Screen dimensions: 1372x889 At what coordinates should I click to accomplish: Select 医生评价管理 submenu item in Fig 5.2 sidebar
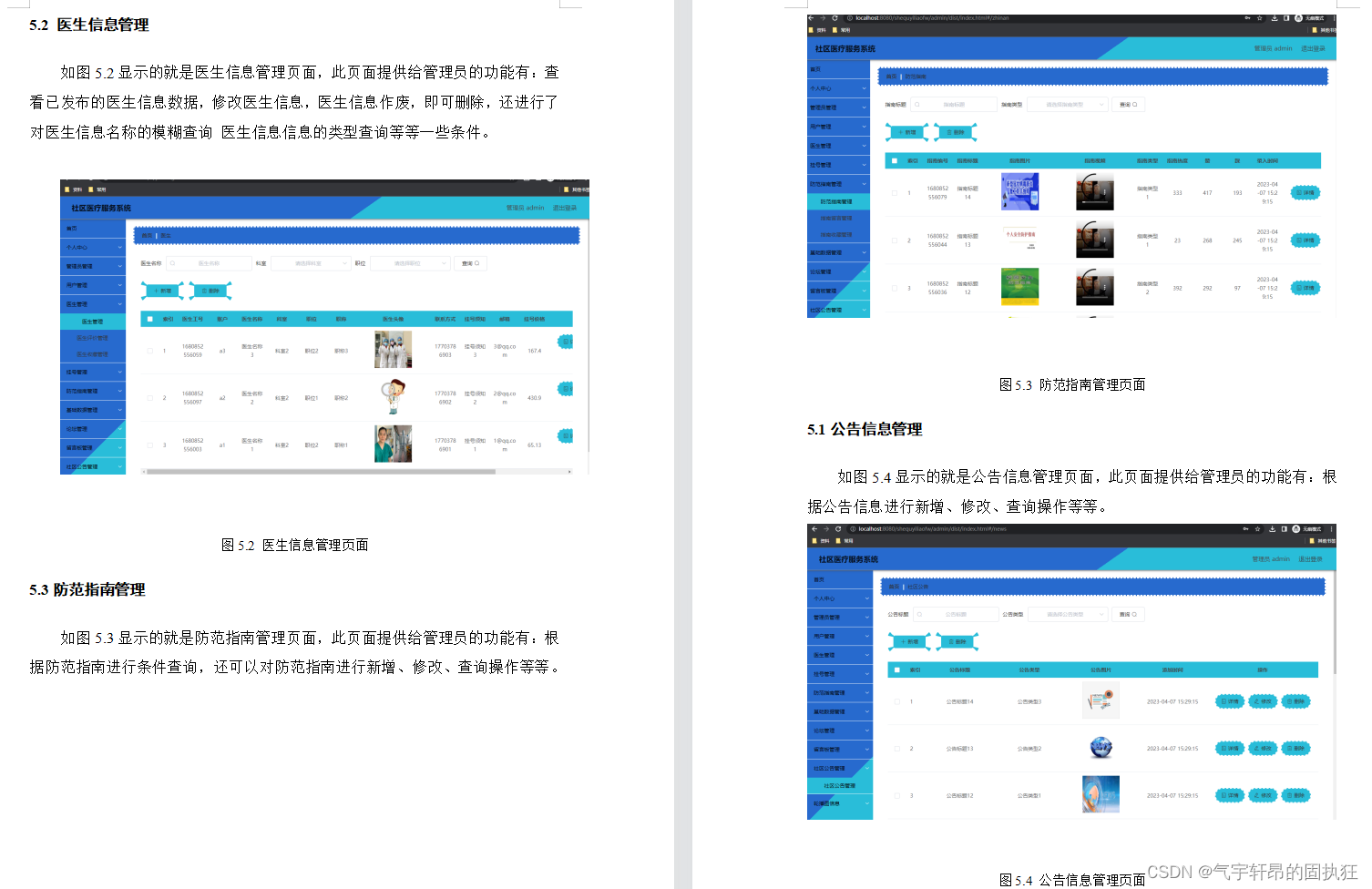click(93, 338)
